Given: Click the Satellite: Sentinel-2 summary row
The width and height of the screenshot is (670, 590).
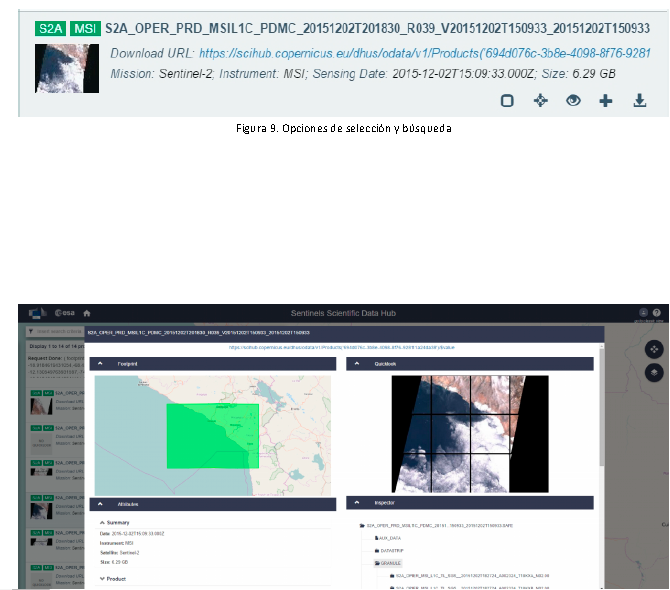Looking at the screenshot, I should (120, 553).
